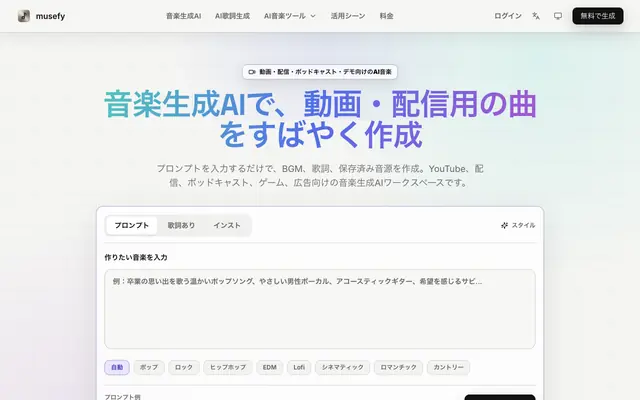Click the 動画・配信・ポッドキャスト badge

(x=320, y=72)
